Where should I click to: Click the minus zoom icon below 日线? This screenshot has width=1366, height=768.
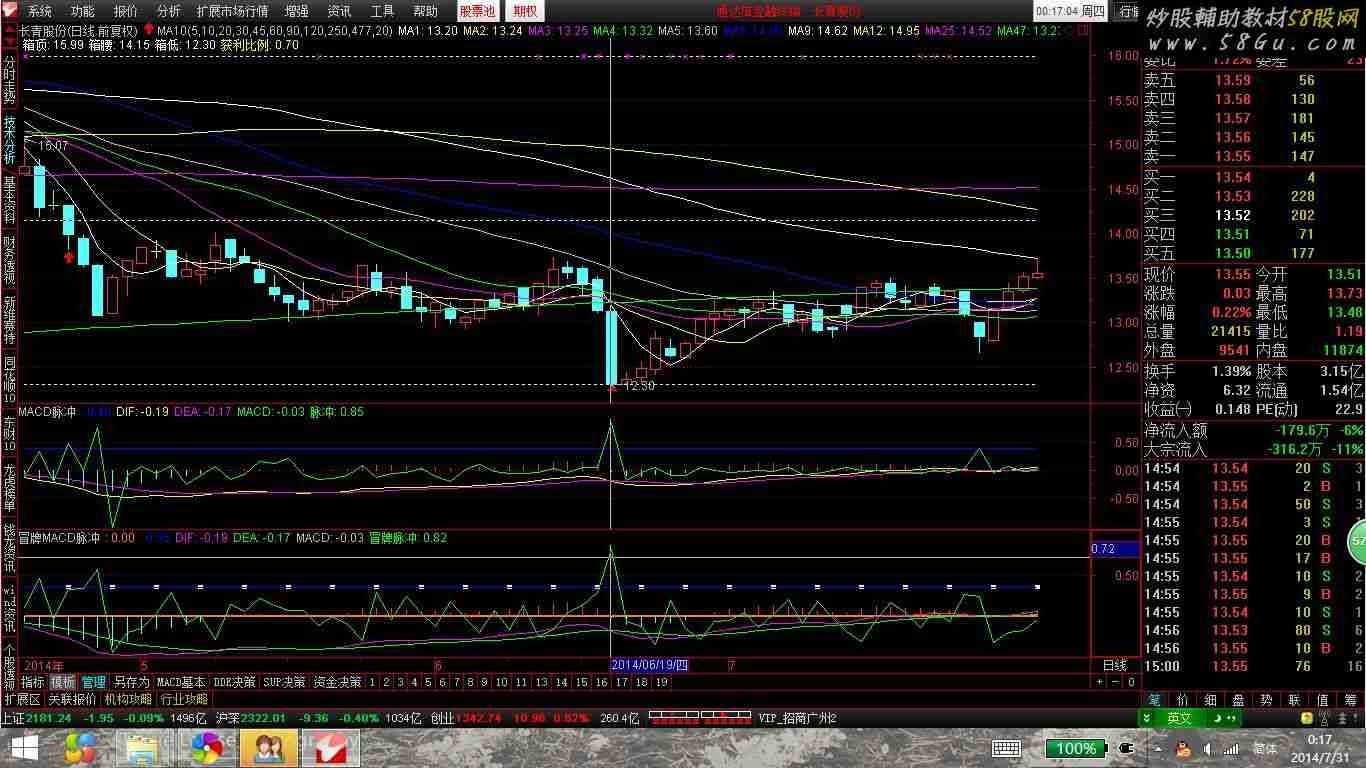[1116, 682]
